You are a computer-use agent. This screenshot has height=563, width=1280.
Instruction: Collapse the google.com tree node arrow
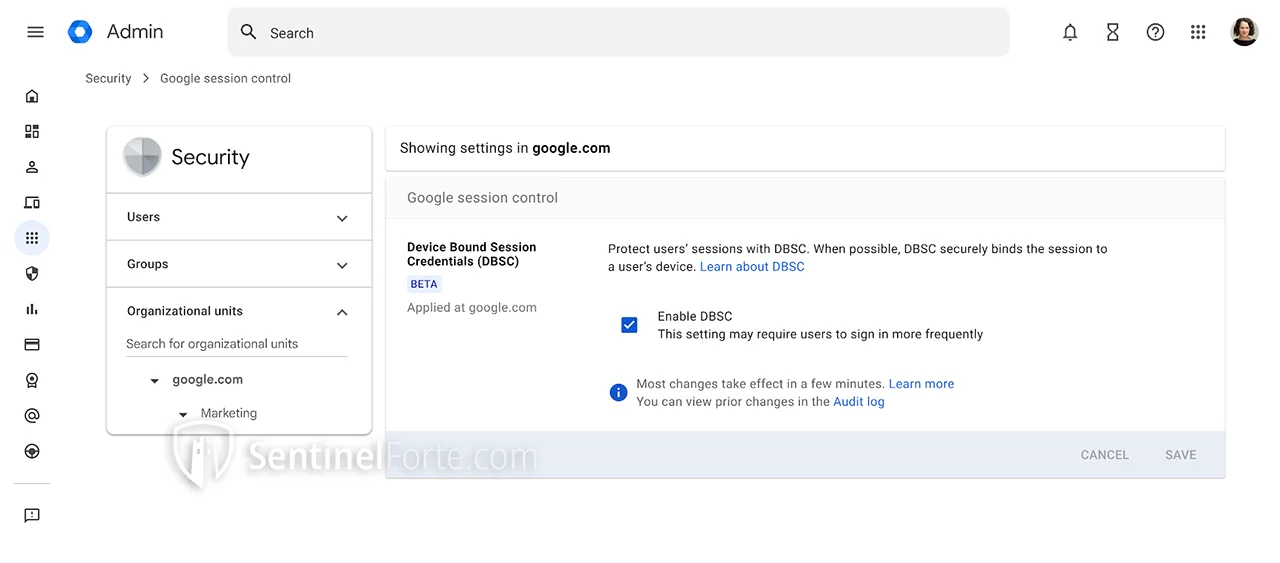pyautogui.click(x=154, y=381)
